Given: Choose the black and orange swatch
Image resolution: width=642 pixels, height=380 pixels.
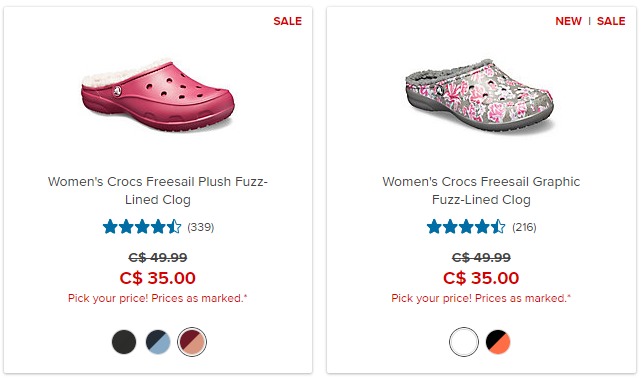Looking at the screenshot, I should 498,342.
